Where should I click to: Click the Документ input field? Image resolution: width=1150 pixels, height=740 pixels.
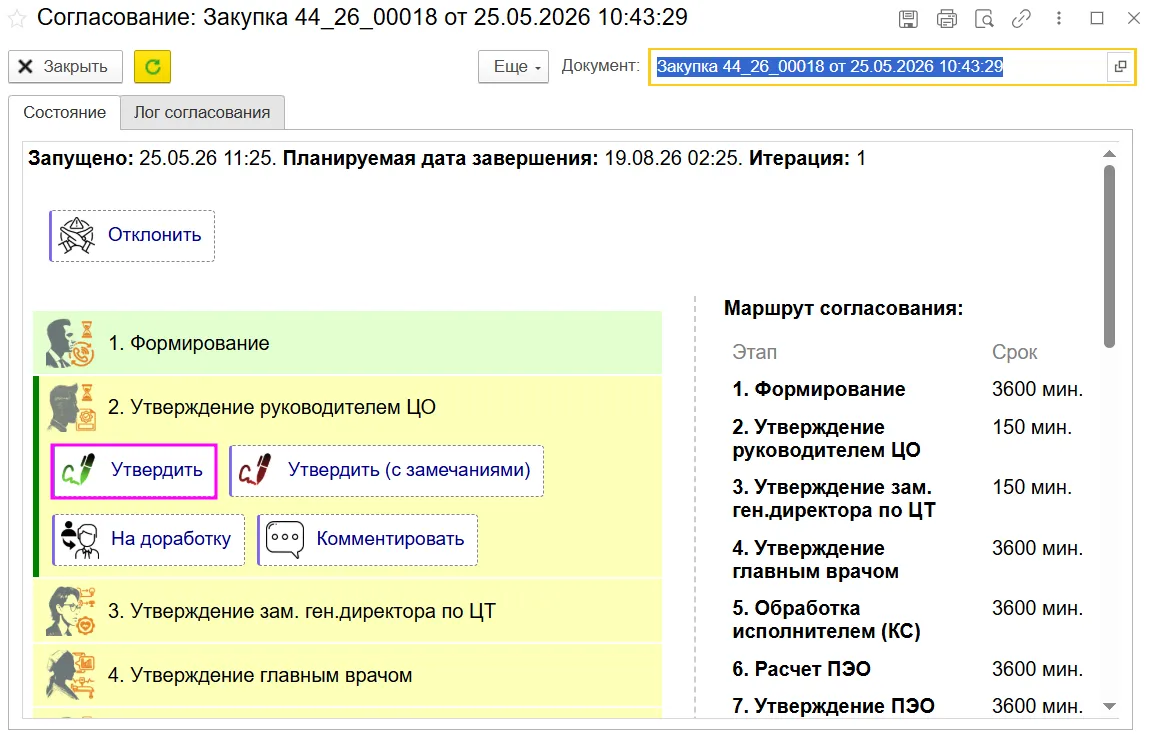[x=879, y=67]
